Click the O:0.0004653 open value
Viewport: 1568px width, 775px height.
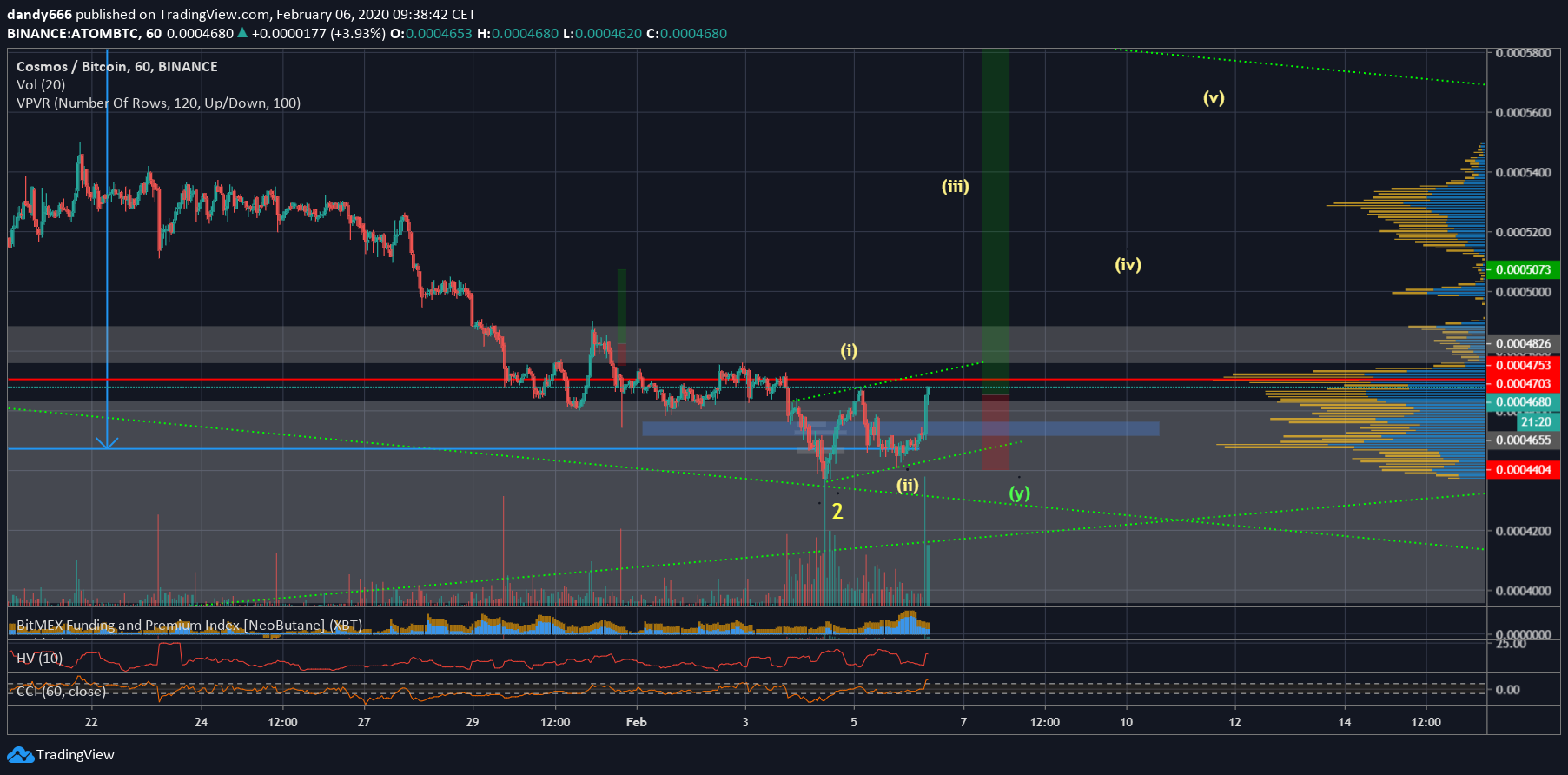[431, 33]
